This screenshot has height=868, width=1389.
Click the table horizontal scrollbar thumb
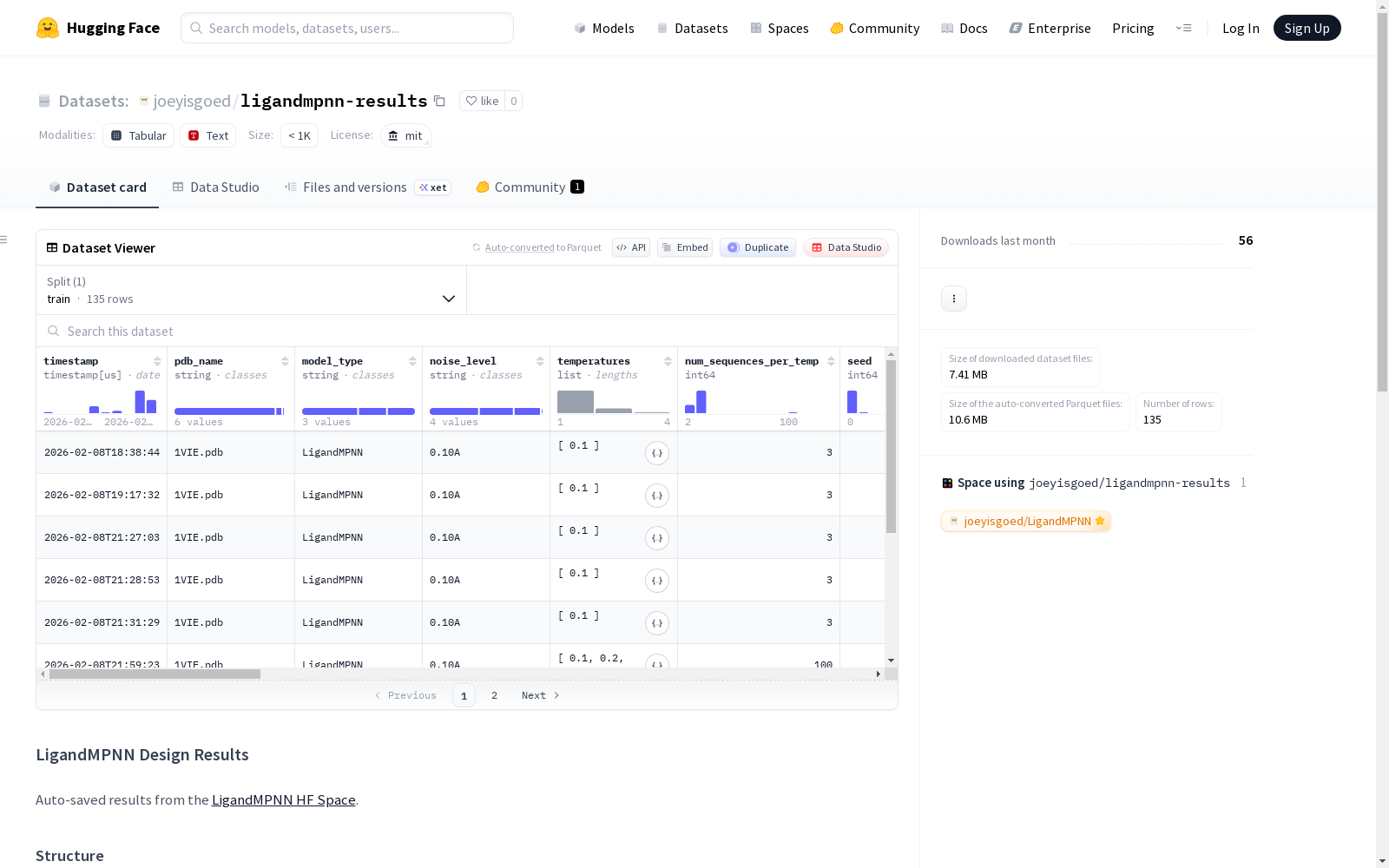[x=155, y=674]
